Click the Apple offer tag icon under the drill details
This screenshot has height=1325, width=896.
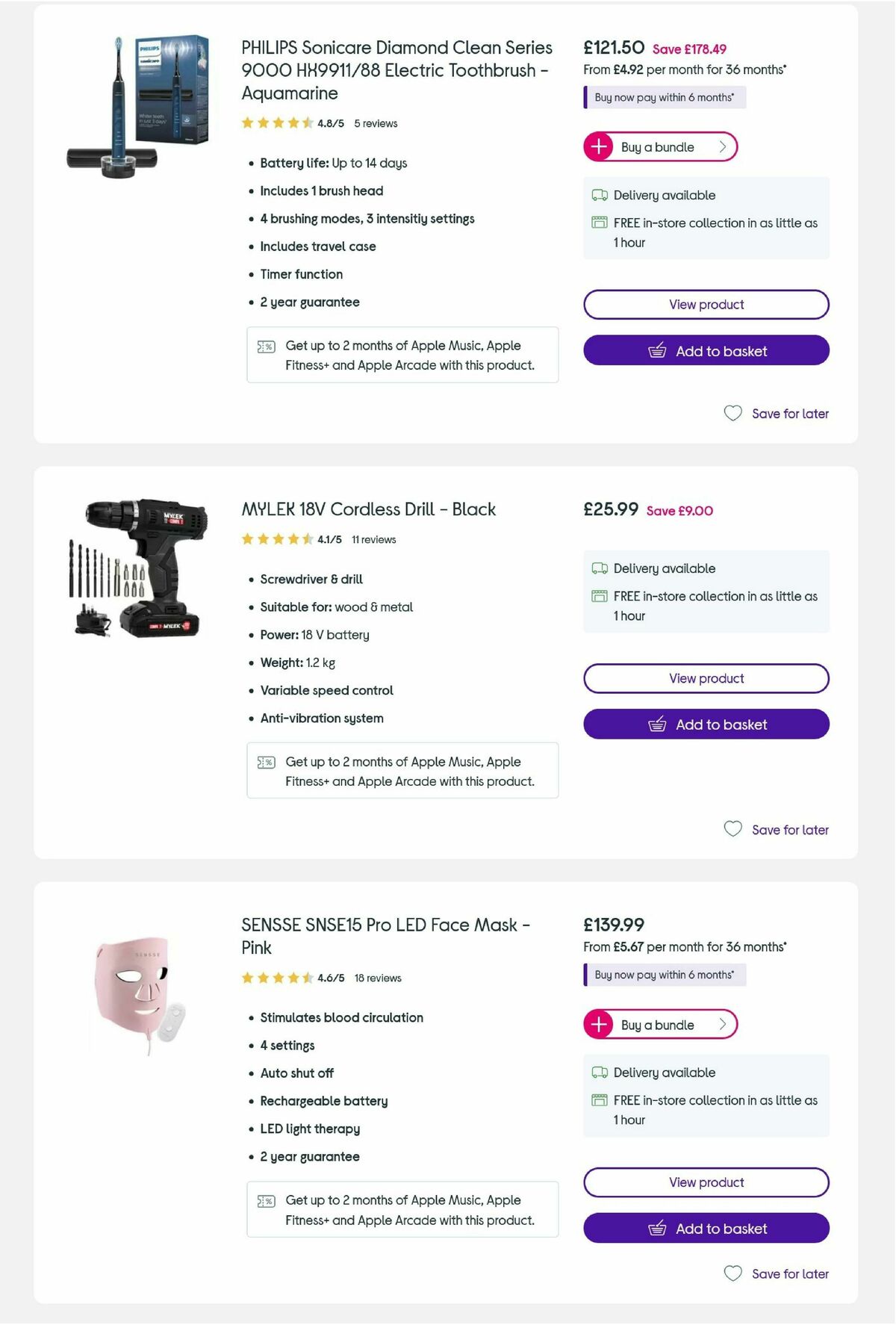pos(266,762)
